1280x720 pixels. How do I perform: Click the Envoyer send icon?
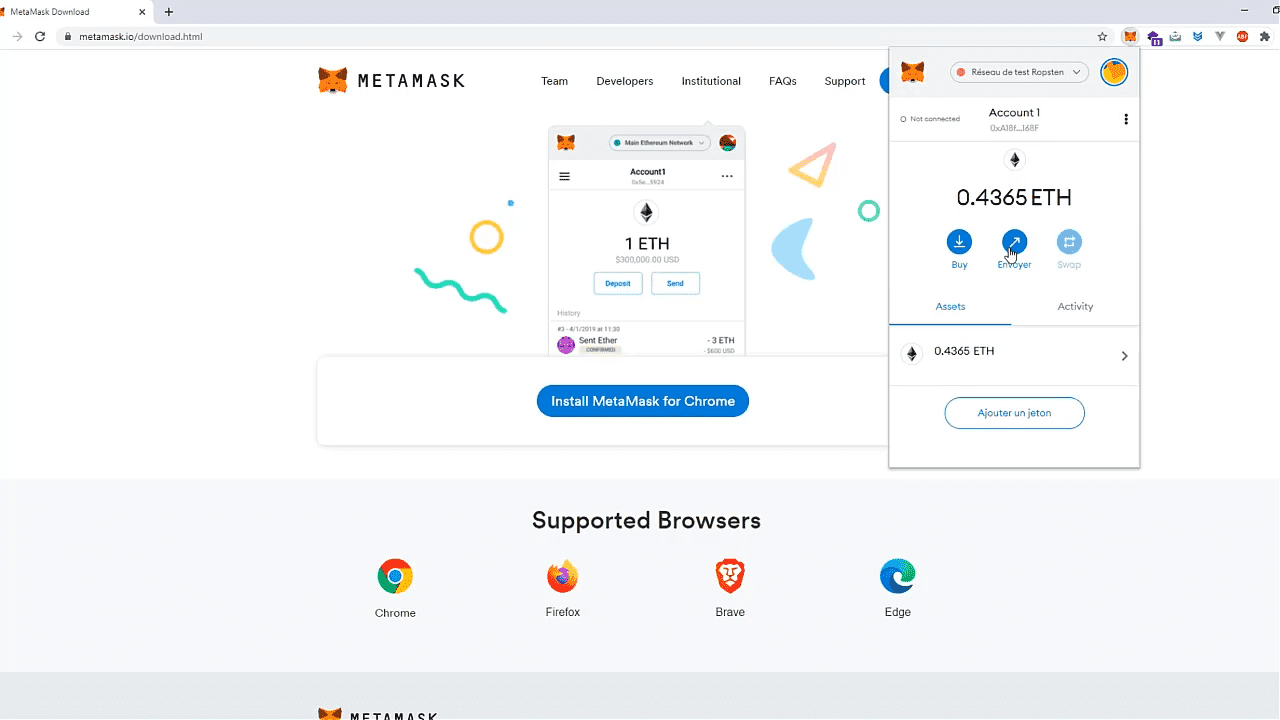pyautogui.click(x=1014, y=241)
